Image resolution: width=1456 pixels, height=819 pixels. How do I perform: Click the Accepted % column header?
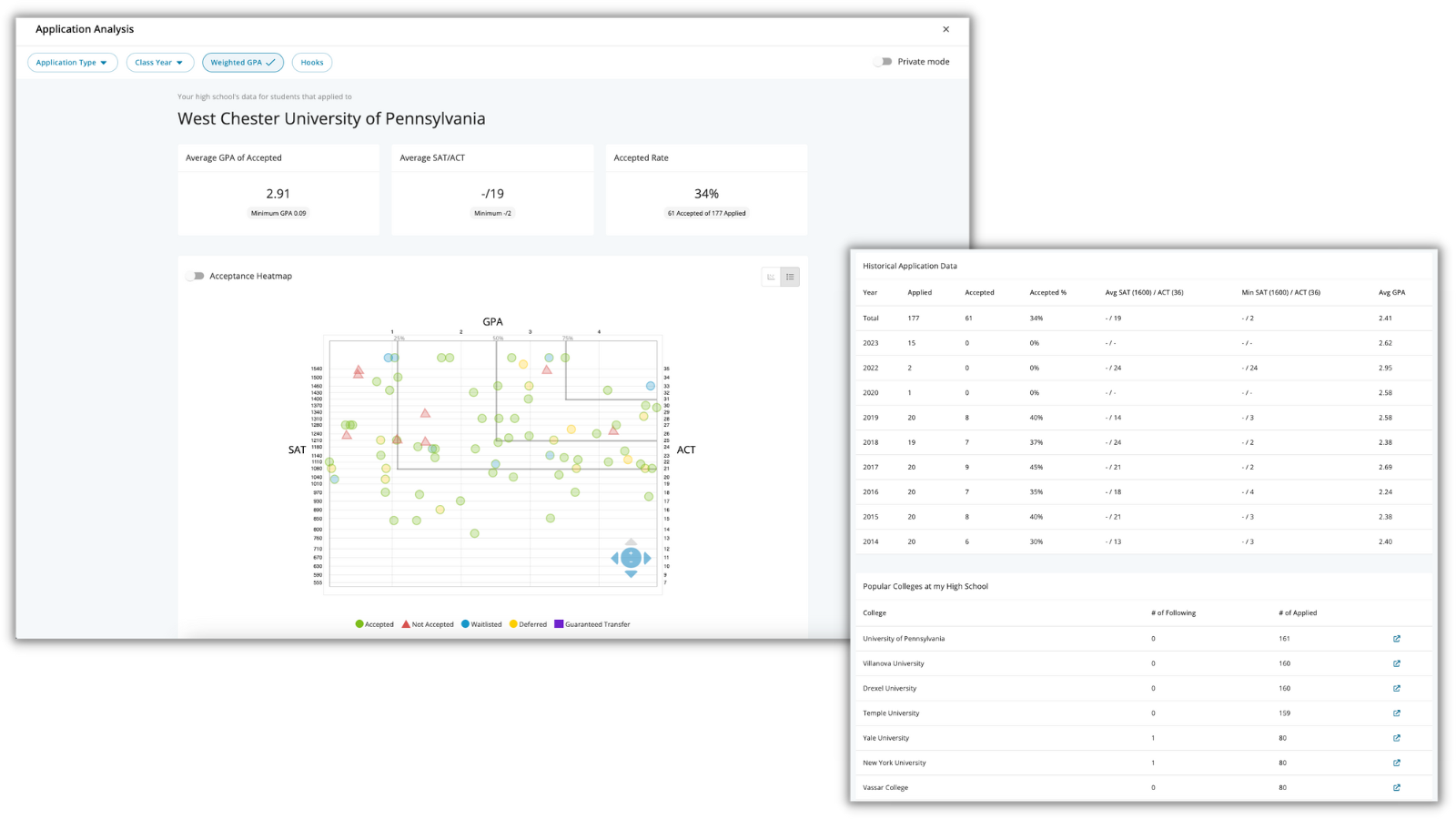point(1047,293)
